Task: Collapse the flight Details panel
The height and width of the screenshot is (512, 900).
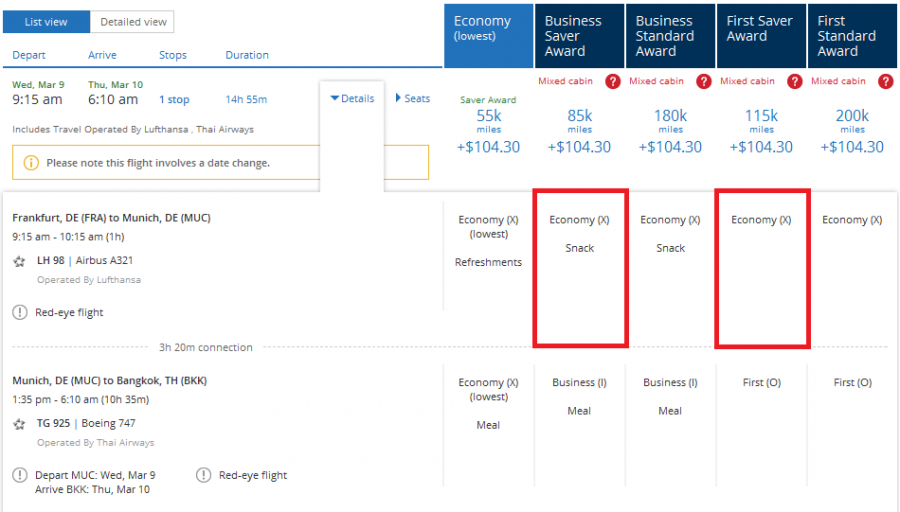Action: coord(352,99)
